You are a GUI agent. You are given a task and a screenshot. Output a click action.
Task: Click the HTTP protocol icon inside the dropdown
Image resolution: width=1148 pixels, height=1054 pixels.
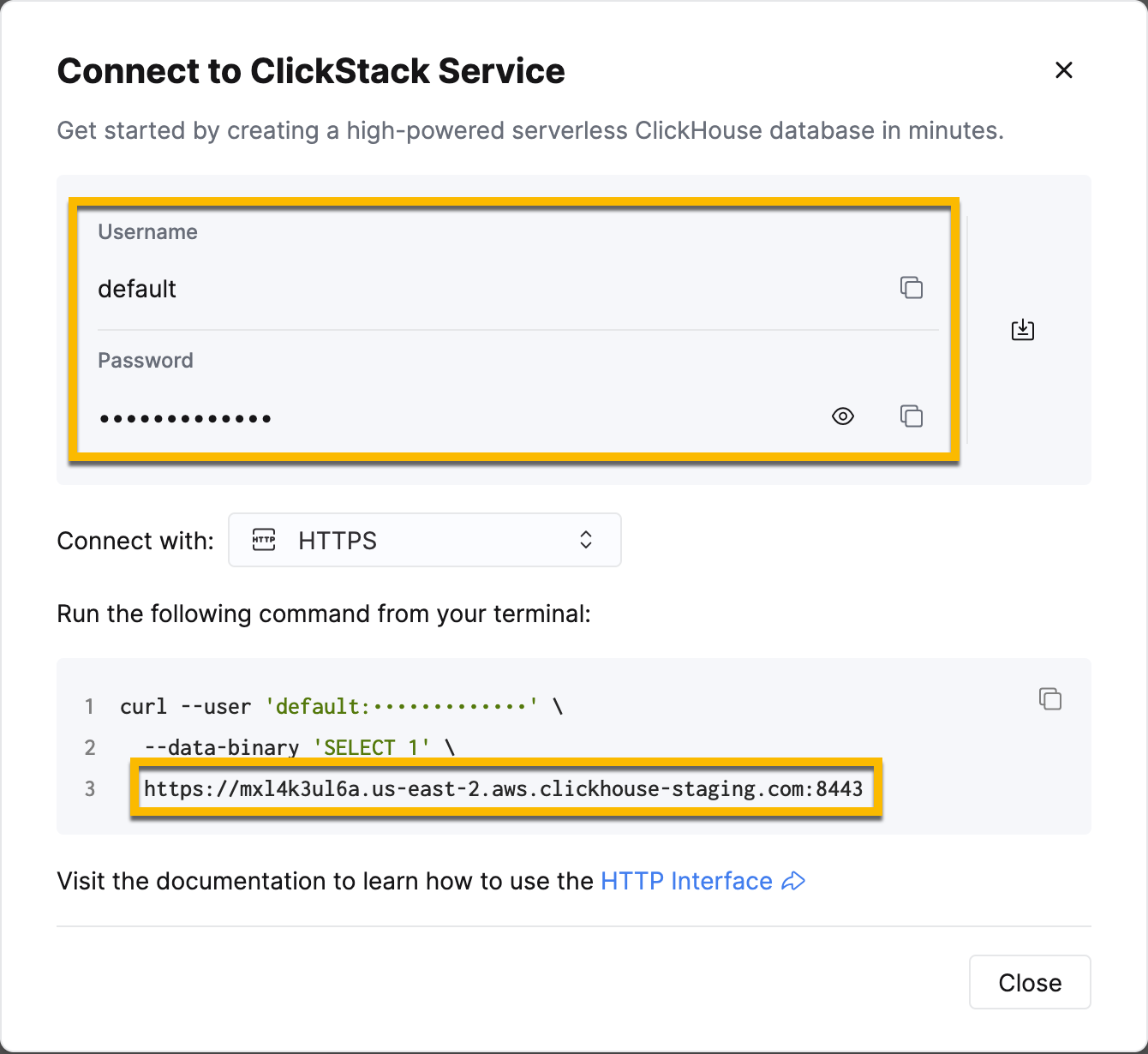(x=264, y=540)
